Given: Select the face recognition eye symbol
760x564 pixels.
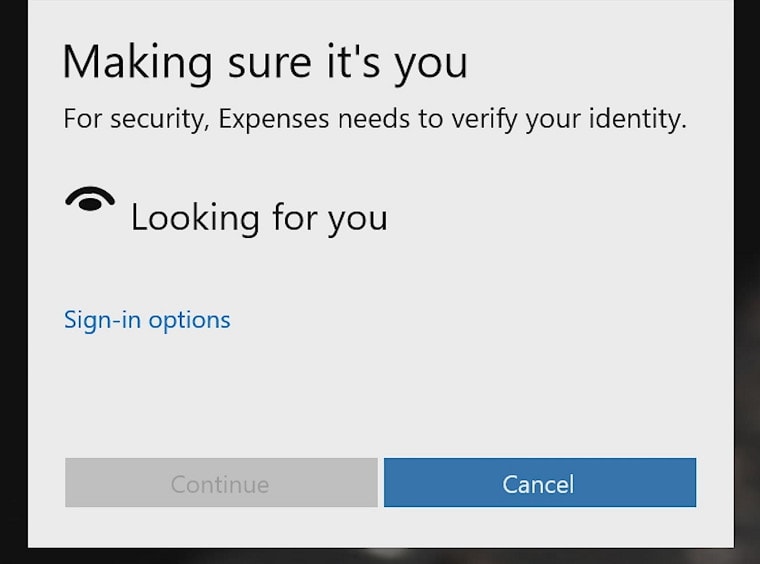Looking at the screenshot, I should pyautogui.click(x=90, y=199).
